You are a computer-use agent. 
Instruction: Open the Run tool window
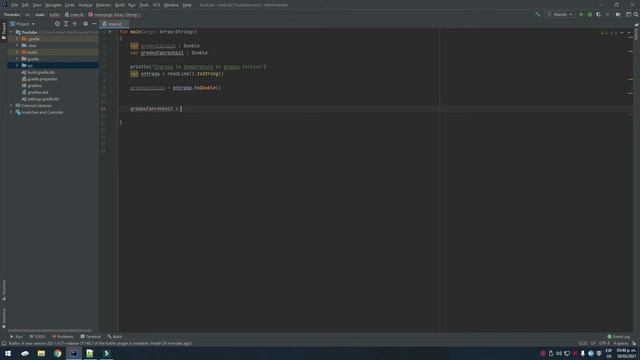(x=16, y=337)
